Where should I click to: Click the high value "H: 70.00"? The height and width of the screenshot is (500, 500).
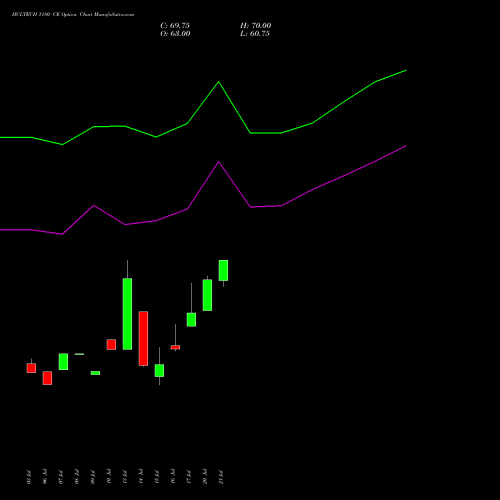[x=256, y=26]
